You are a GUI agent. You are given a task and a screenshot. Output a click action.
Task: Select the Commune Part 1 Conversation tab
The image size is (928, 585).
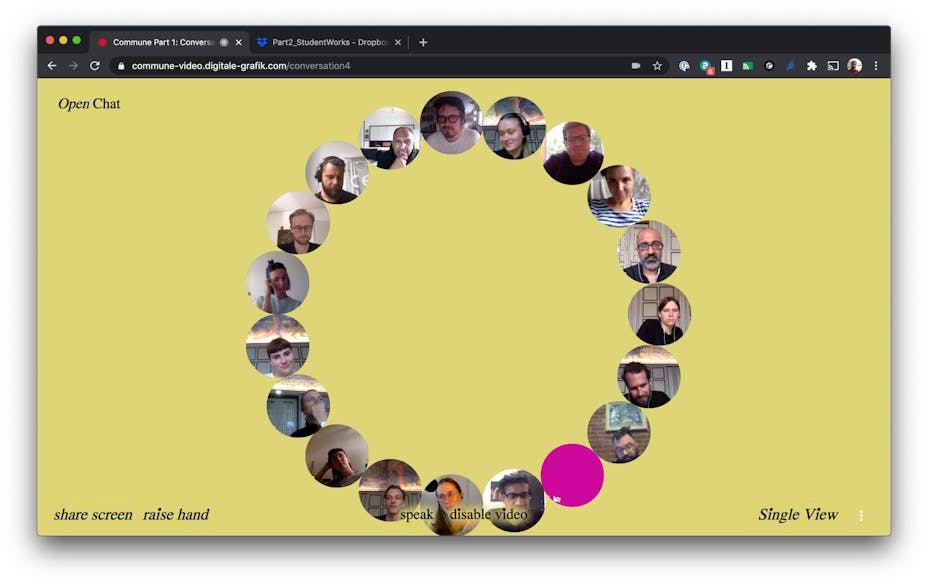[x=162, y=42]
